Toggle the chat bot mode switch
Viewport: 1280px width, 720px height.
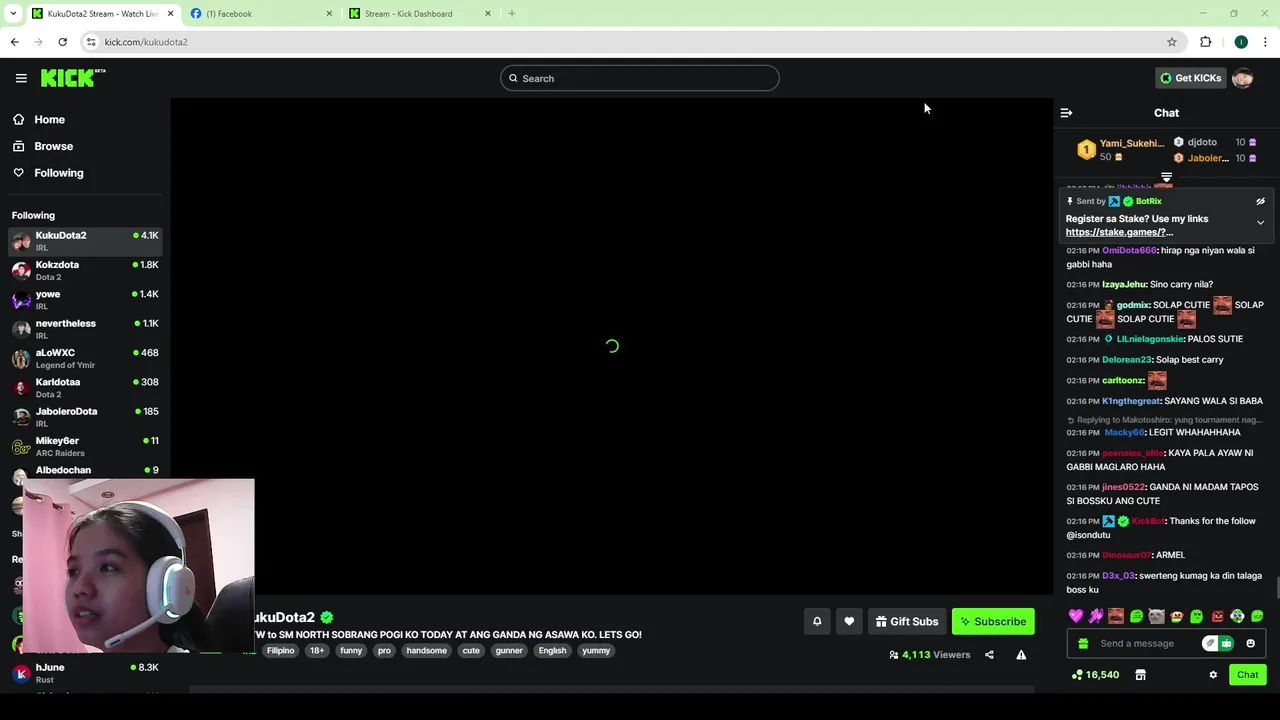click(1218, 643)
